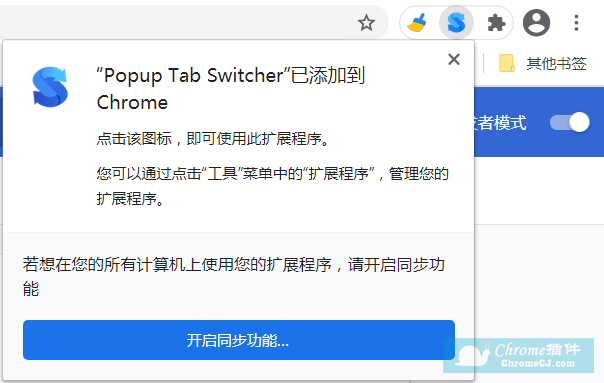Open the Chrome profile avatar menu
This screenshot has height=383, width=604.
[536, 23]
